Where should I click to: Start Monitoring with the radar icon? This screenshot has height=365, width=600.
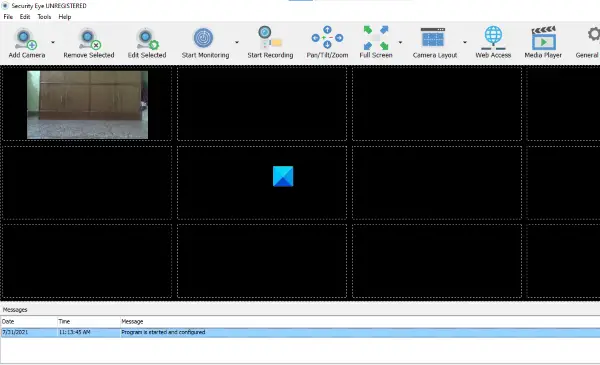point(205,42)
